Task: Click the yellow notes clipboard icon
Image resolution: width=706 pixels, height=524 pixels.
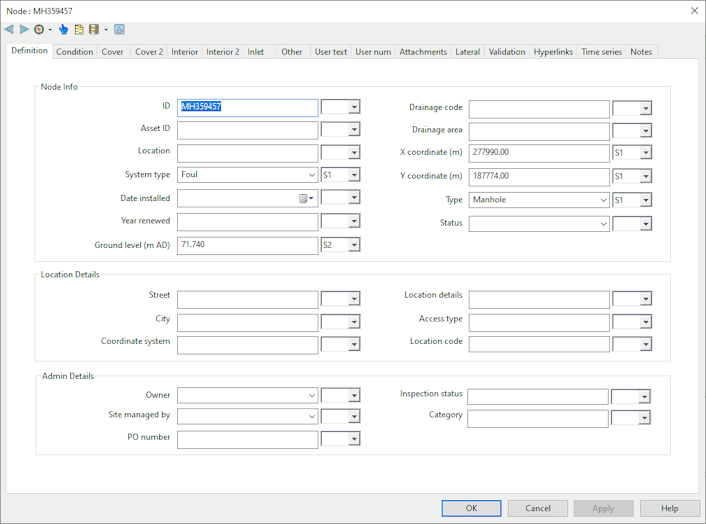Action: click(79, 29)
